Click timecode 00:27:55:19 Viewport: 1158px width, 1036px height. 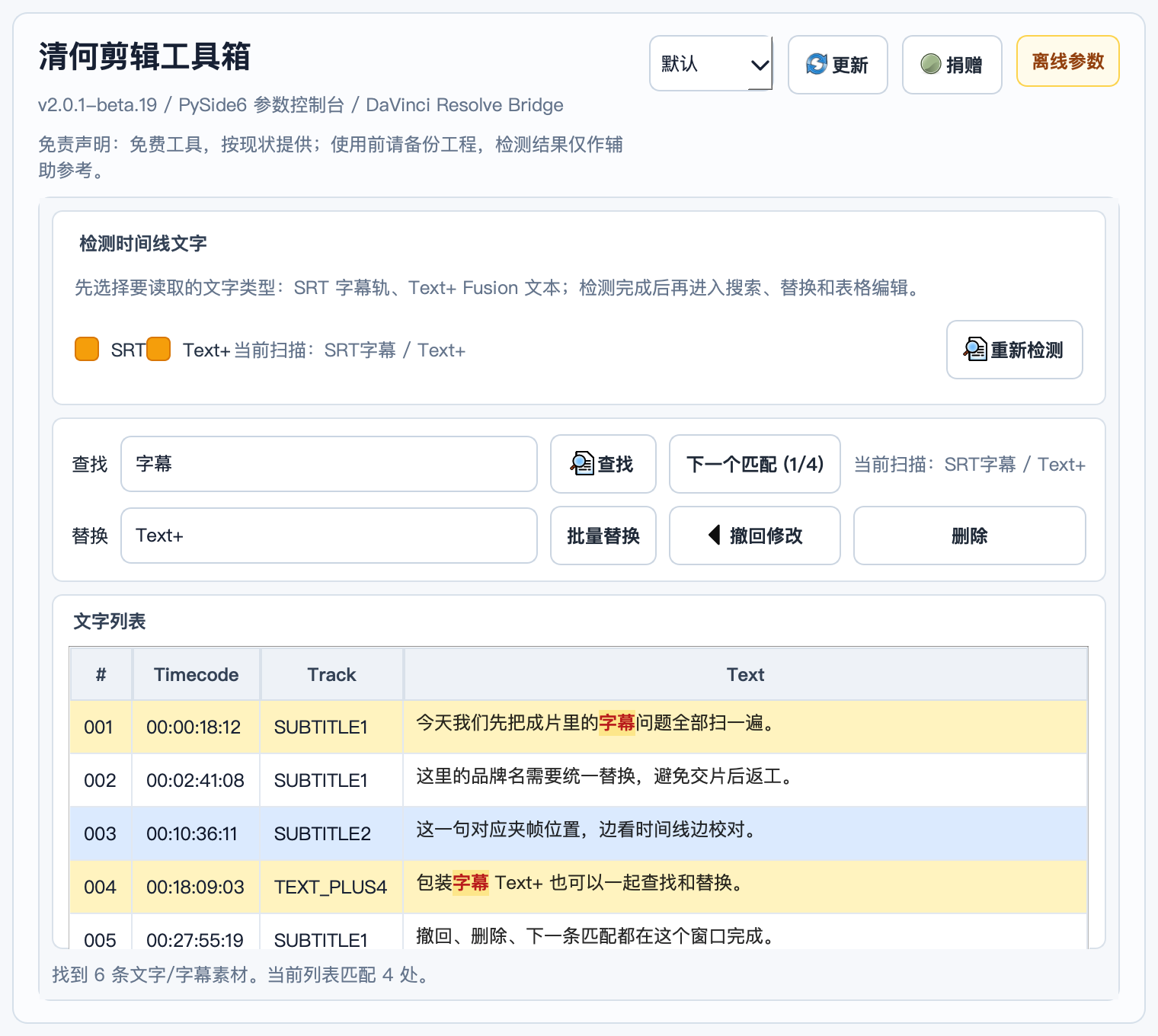195,940
